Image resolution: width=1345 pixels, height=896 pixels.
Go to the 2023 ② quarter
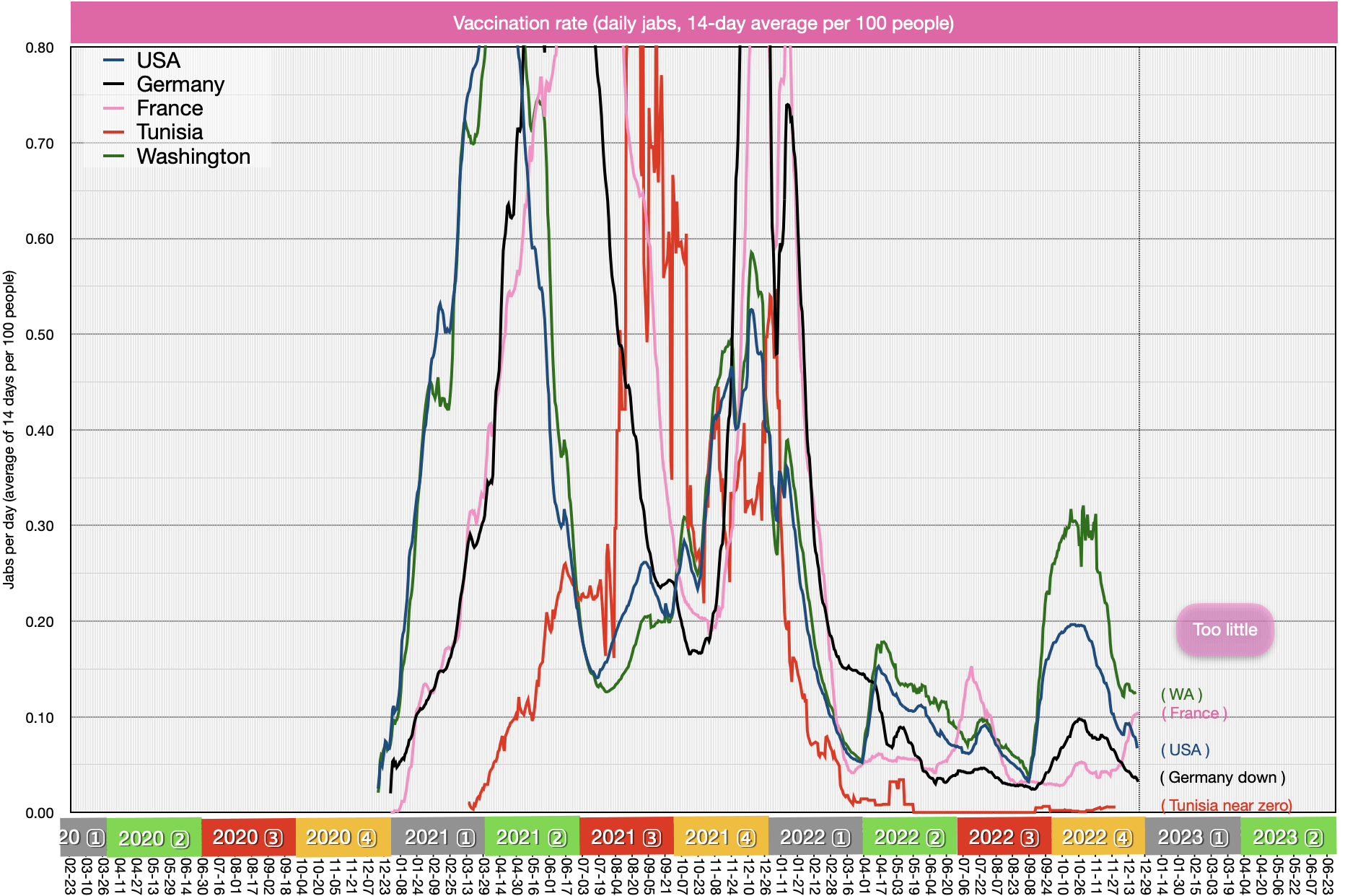1288,838
